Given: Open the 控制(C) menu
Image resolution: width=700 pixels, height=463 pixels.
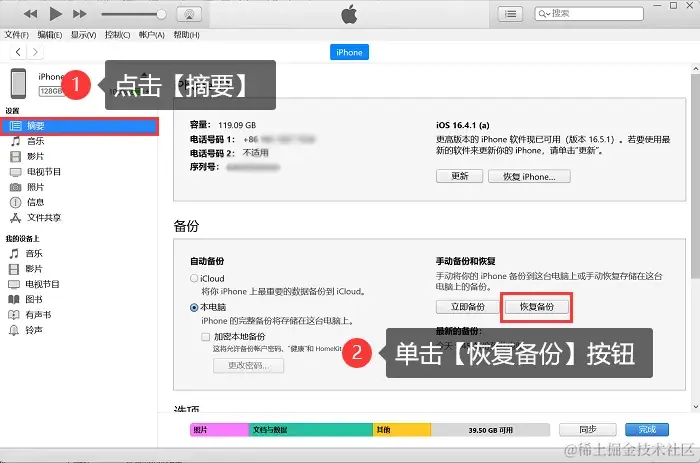Looking at the screenshot, I should tap(117, 35).
